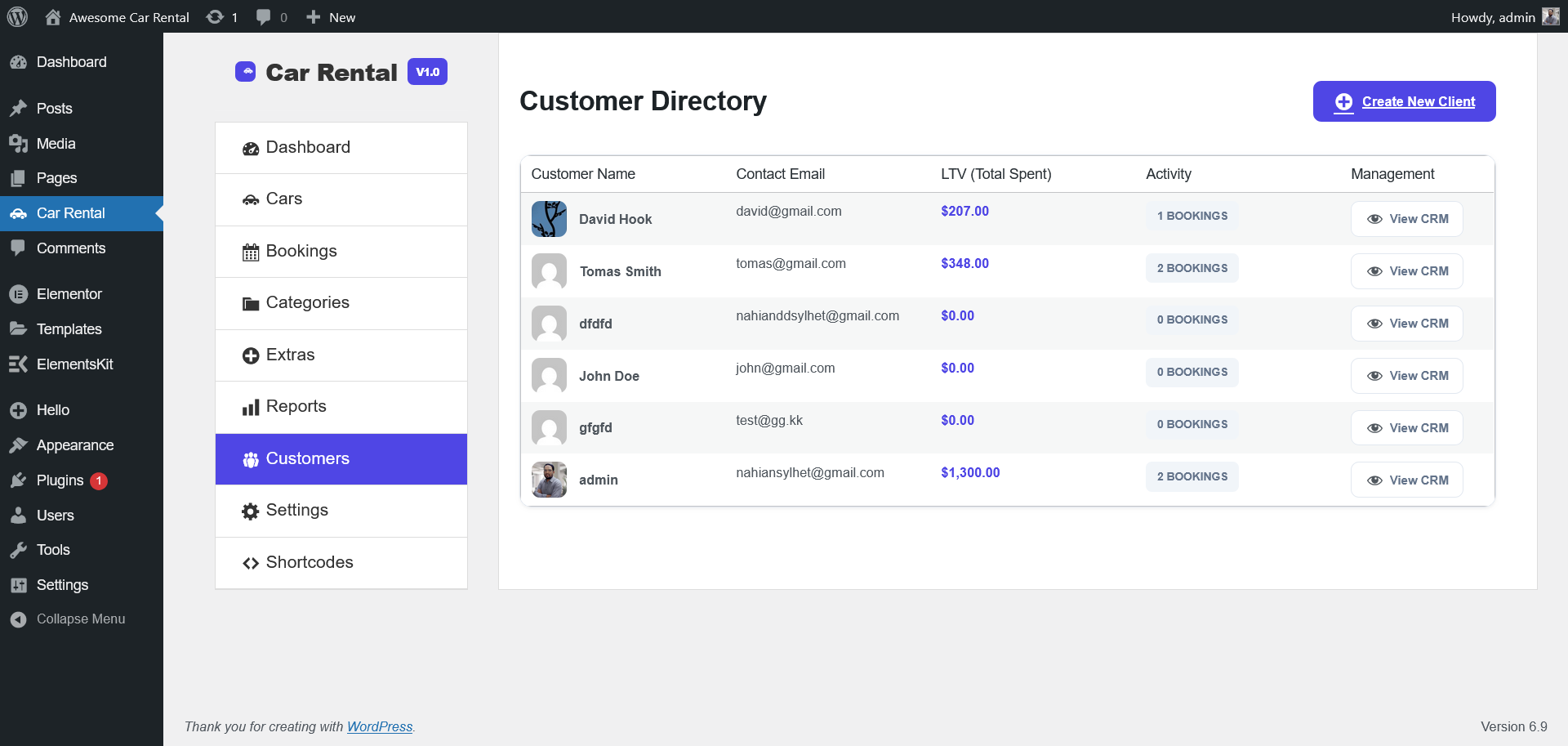Click the updates refresh icon showing 1
The image size is (1568, 746).
pyautogui.click(x=215, y=16)
